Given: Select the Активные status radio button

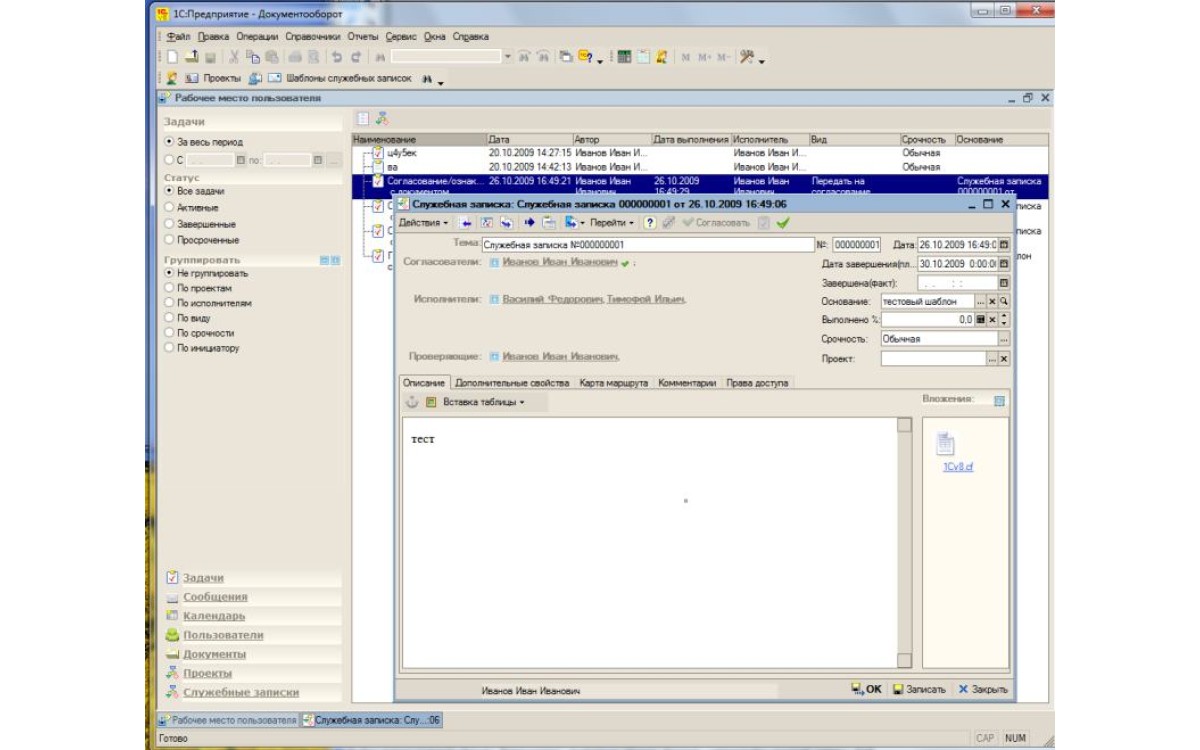Looking at the screenshot, I should pos(169,207).
